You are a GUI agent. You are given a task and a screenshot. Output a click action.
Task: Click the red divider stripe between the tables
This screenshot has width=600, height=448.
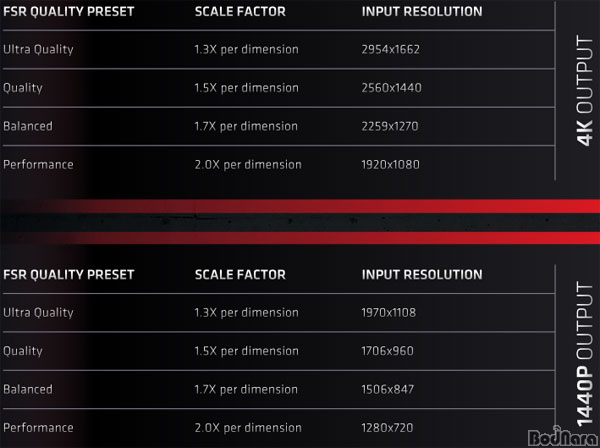tap(300, 222)
